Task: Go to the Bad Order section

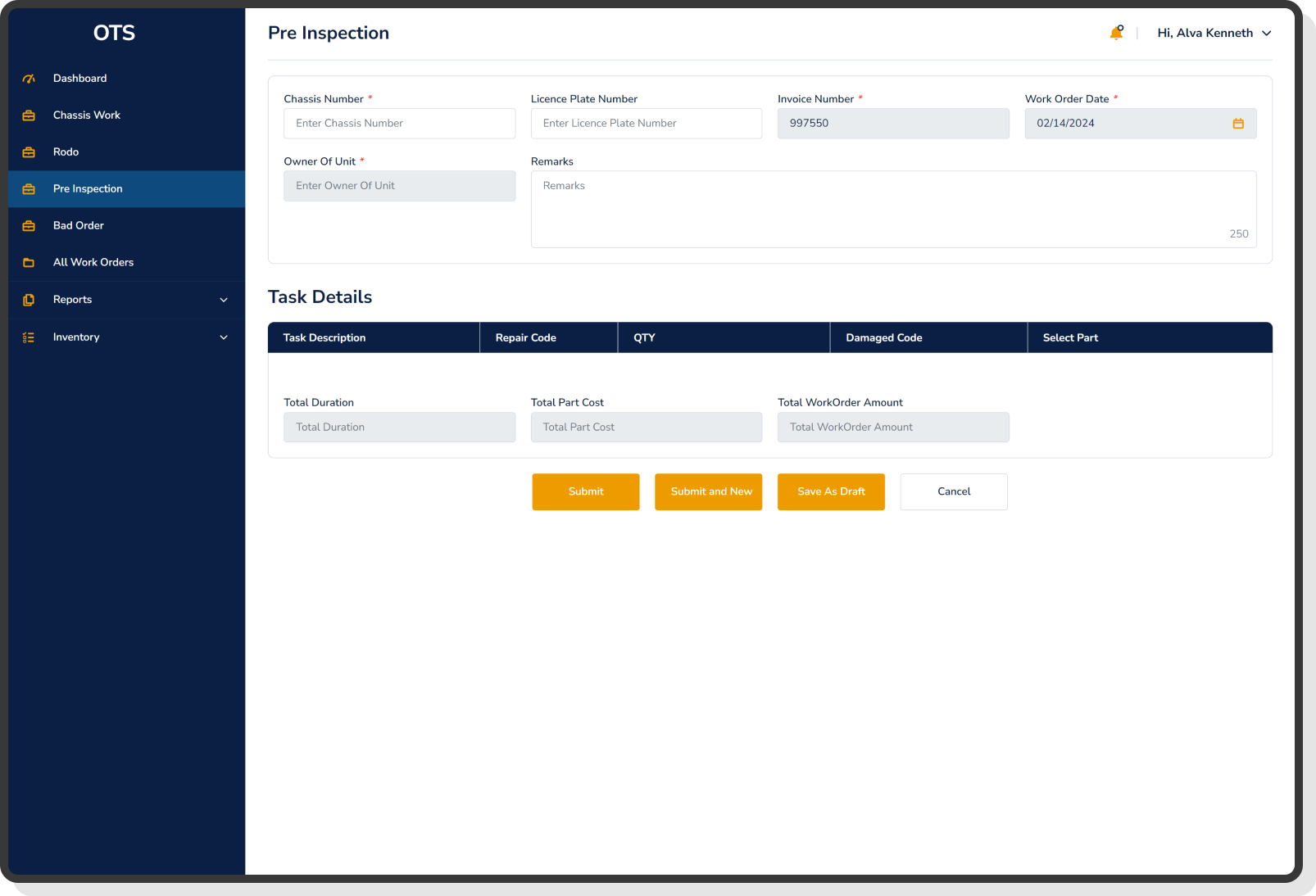Action: (x=79, y=225)
